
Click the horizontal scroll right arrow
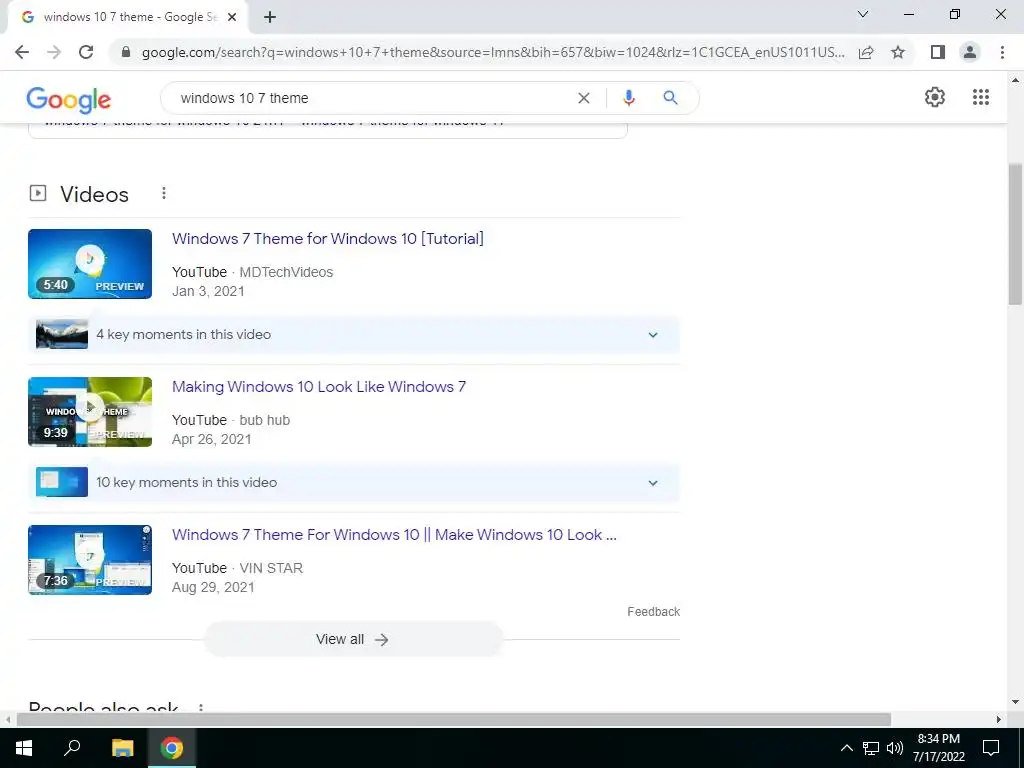coord(999,719)
